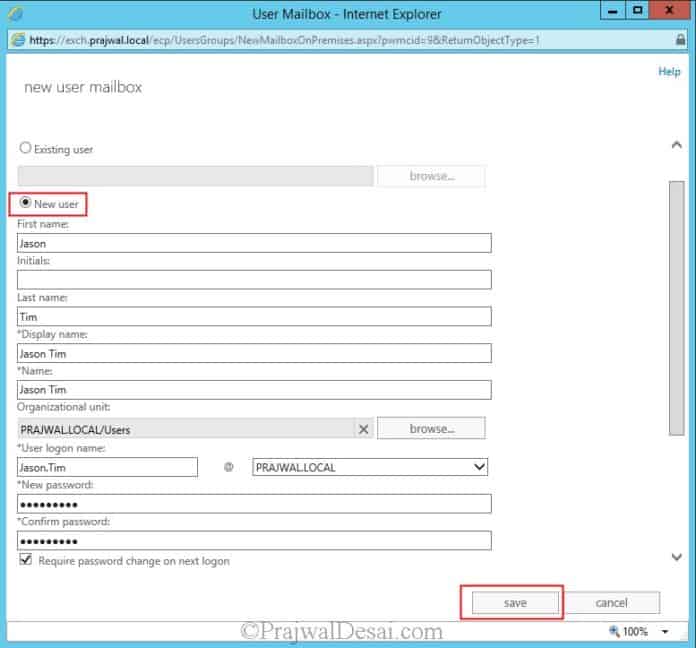Maximize the User Mailbox window

(637, 10)
